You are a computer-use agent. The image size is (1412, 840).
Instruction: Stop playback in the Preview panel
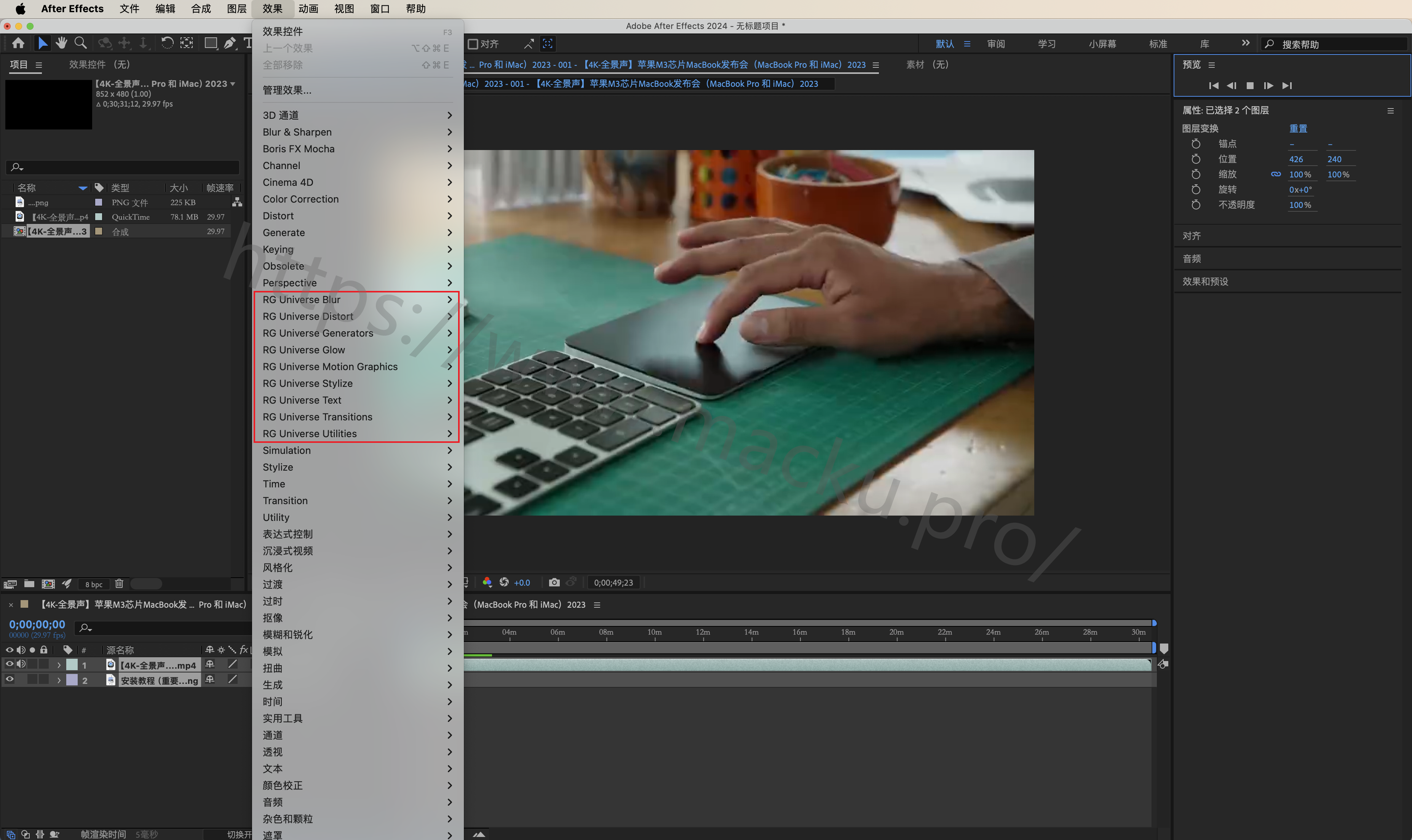click(1250, 85)
